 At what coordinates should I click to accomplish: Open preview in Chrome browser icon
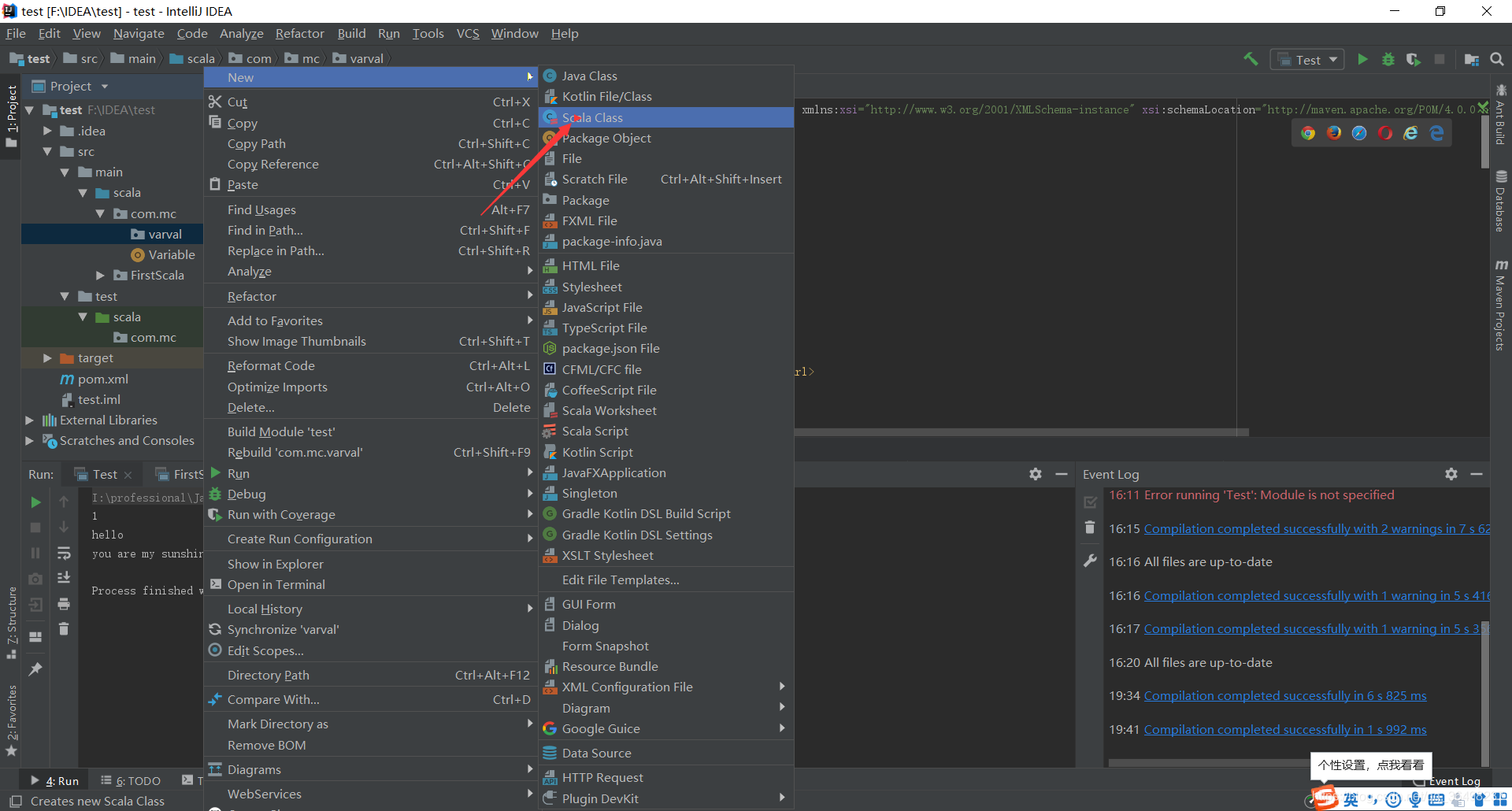[x=1308, y=133]
